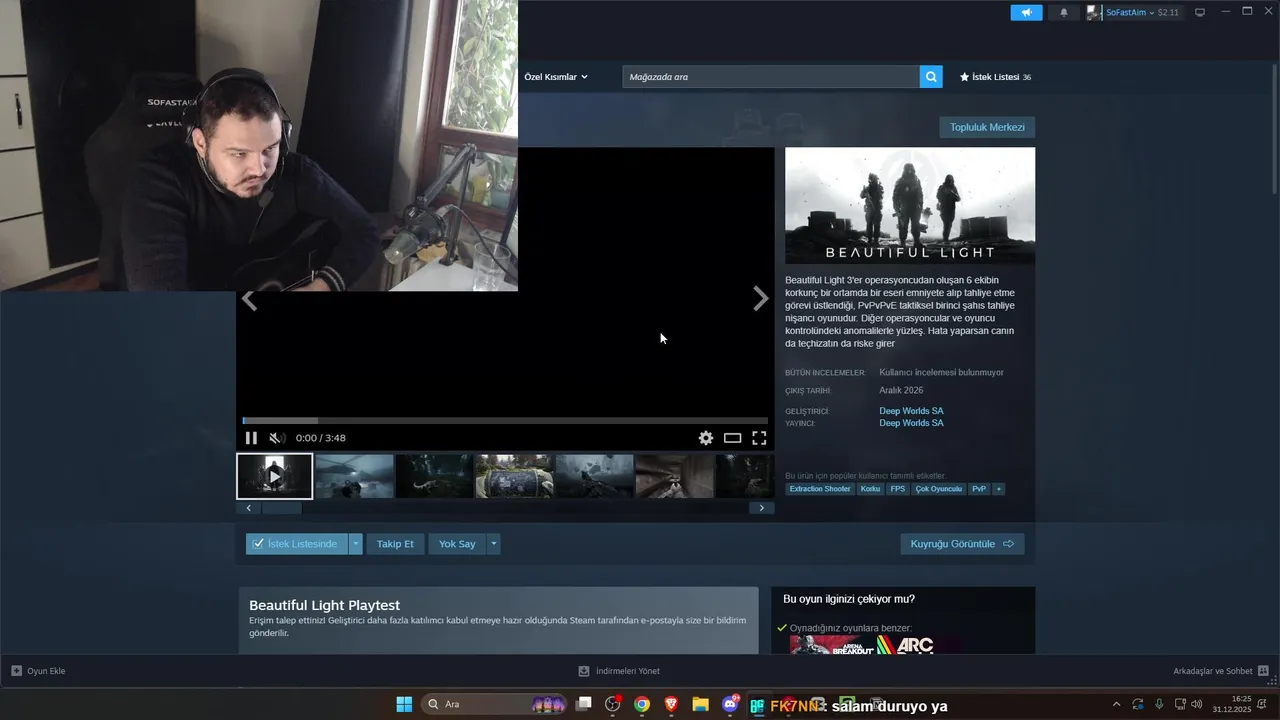Open SoFastAim account dropdown
The width and height of the screenshot is (1280, 720).
(x=1129, y=13)
